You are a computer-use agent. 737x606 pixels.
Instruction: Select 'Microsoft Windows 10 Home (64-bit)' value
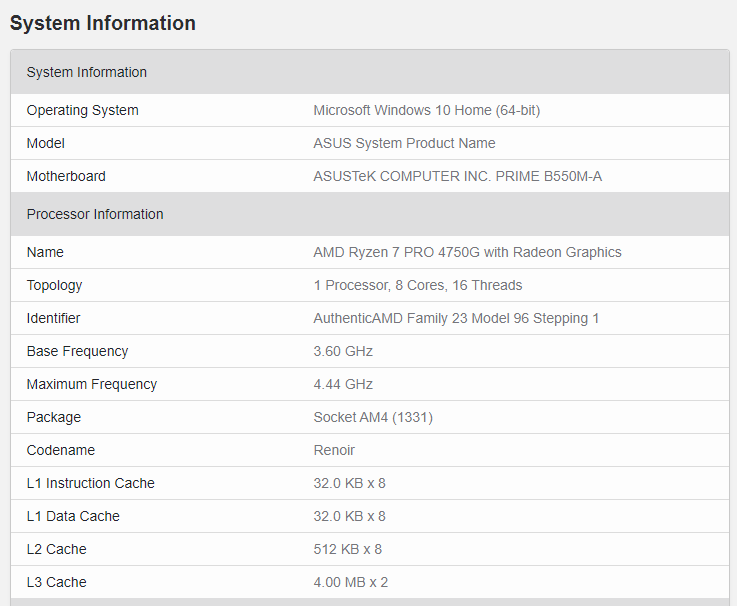[x=427, y=110]
